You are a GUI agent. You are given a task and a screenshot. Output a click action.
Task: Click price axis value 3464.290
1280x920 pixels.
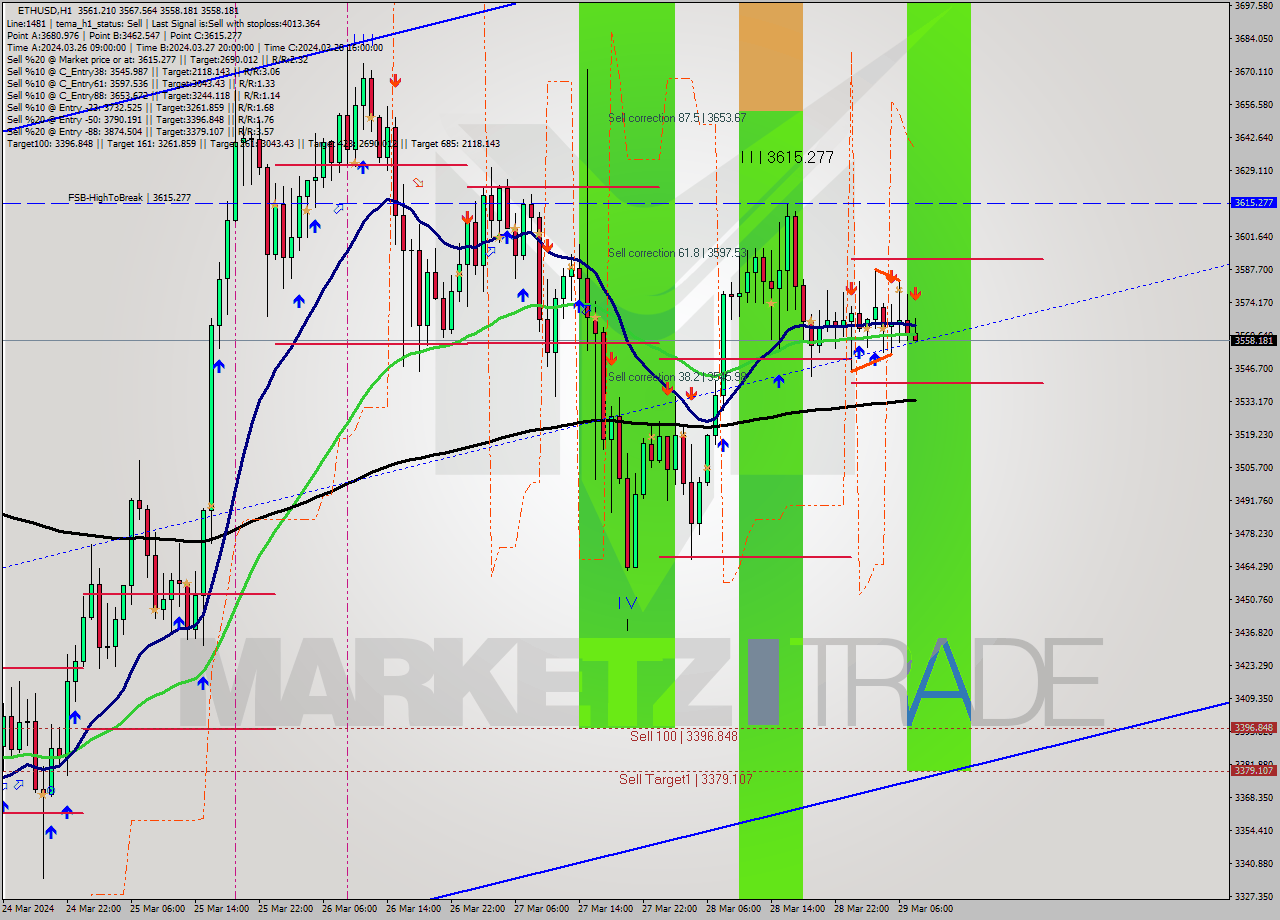coord(1253,567)
